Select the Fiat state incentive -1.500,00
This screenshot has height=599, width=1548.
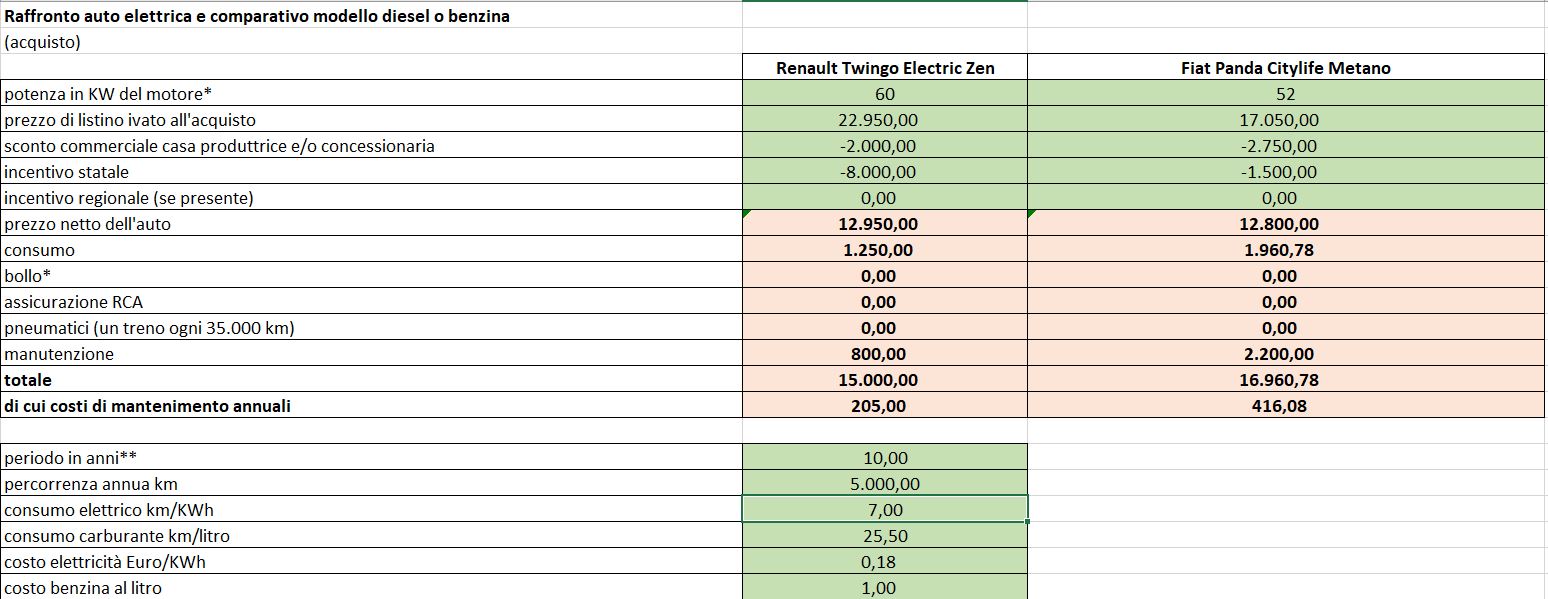(1286, 173)
